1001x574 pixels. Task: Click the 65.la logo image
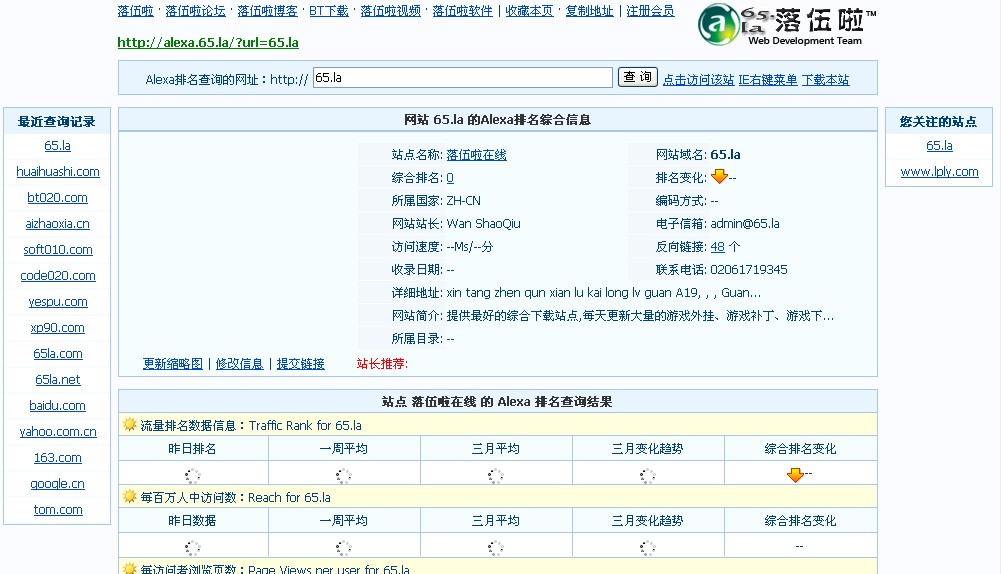pyautogui.click(x=787, y=25)
